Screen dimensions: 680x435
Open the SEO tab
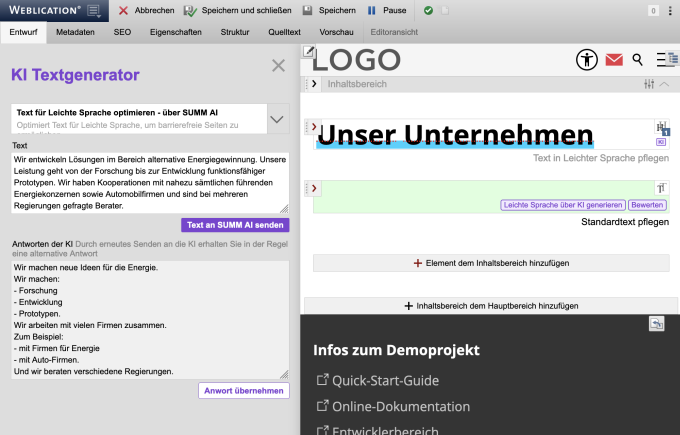[x=122, y=32]
